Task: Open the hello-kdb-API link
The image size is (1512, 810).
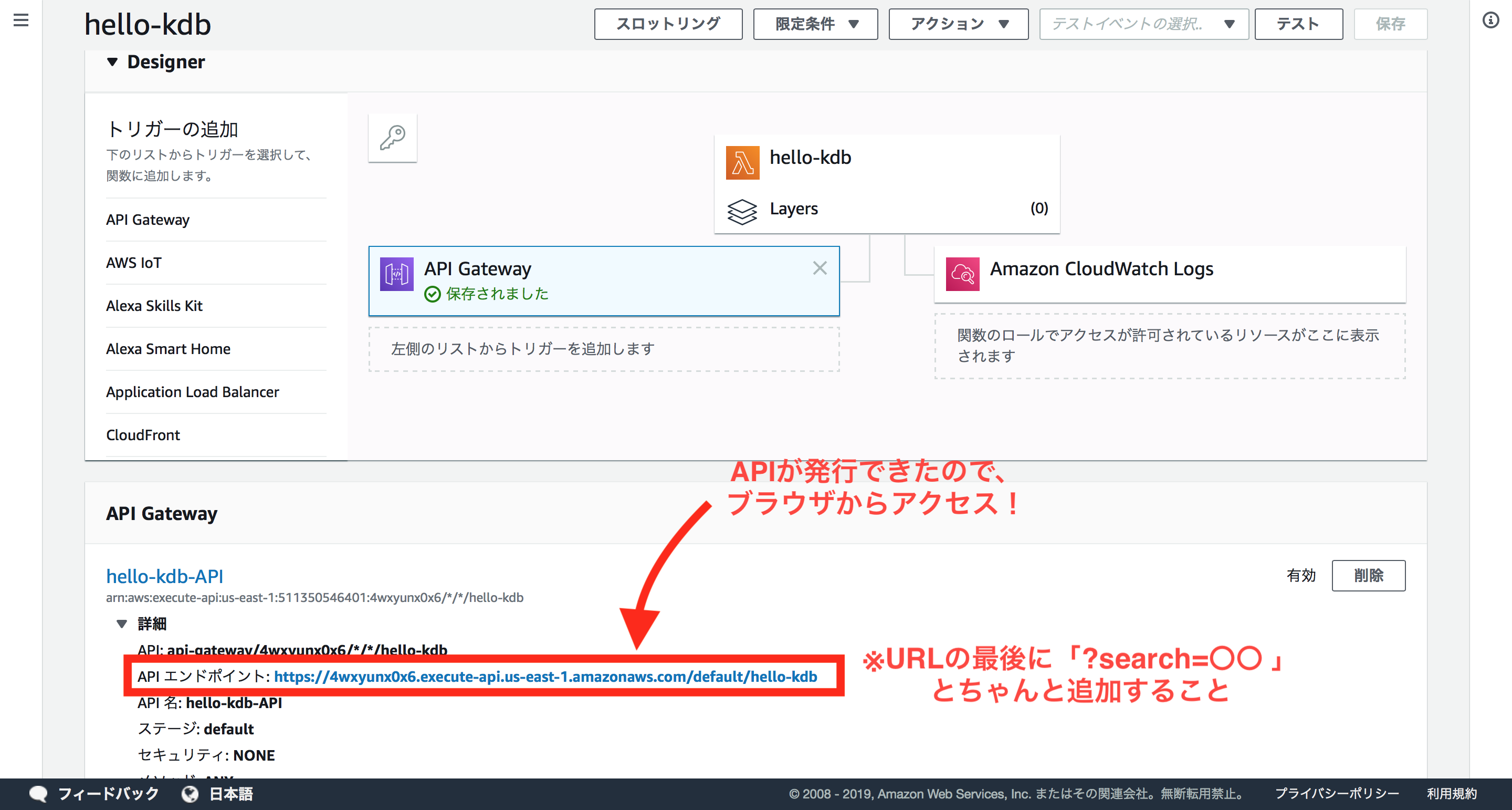Action: [x=164, y=576]
